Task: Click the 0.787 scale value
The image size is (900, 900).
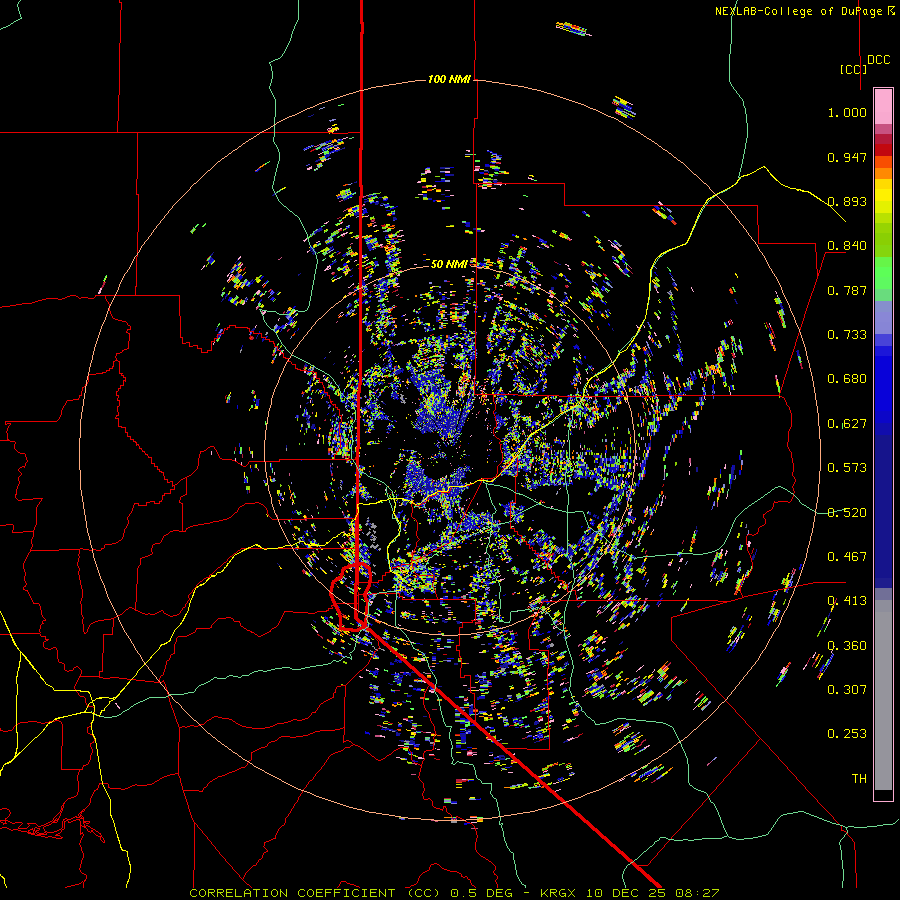Action: pyautogui.click(x=847, y=290)
